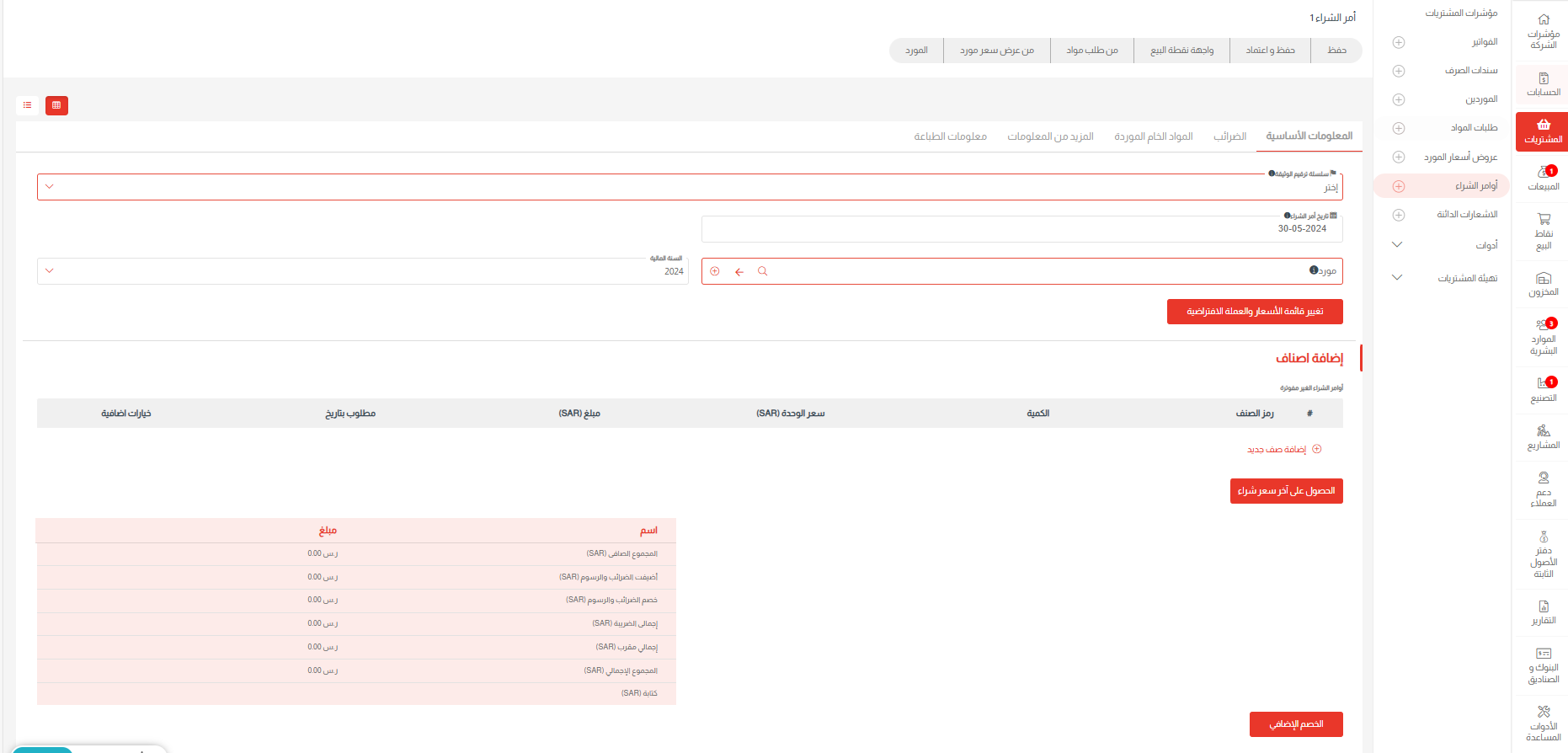Viewport: 1568px width, 753px height.
Task: Open the سلسلة ترقيم الوثيقة dropdown
Action: [x=689, y=187]
